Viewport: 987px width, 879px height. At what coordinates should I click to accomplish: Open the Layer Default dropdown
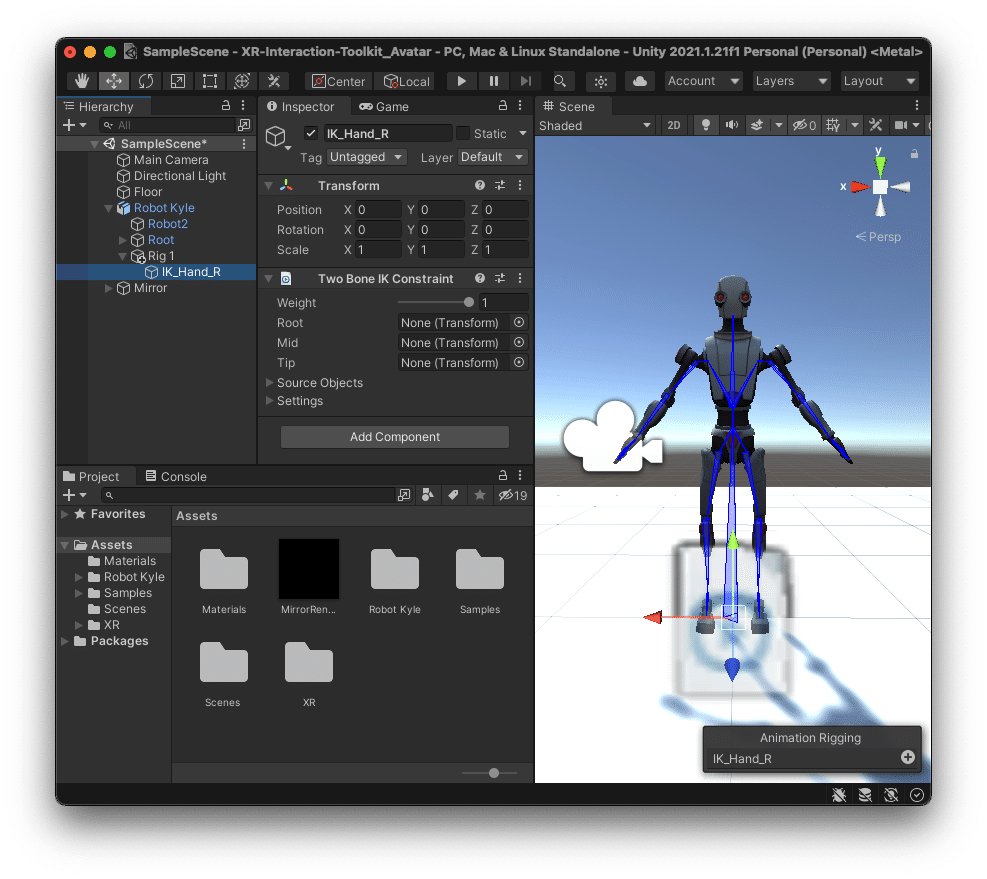coord(492,157)
